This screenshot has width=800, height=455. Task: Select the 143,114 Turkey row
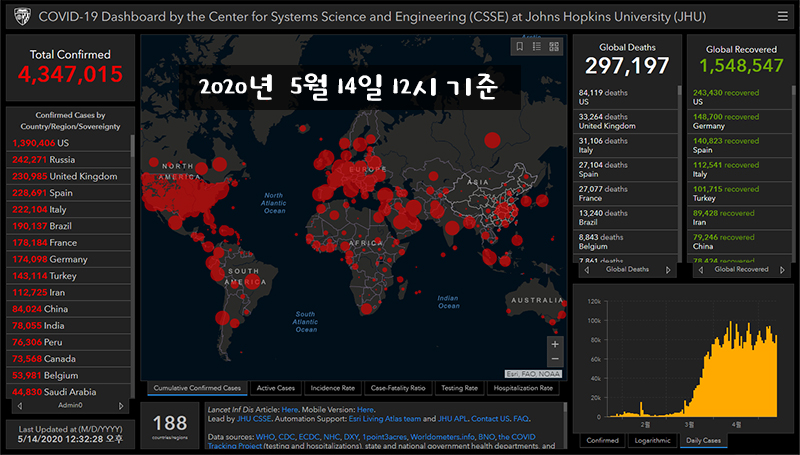tap(68, 276)
